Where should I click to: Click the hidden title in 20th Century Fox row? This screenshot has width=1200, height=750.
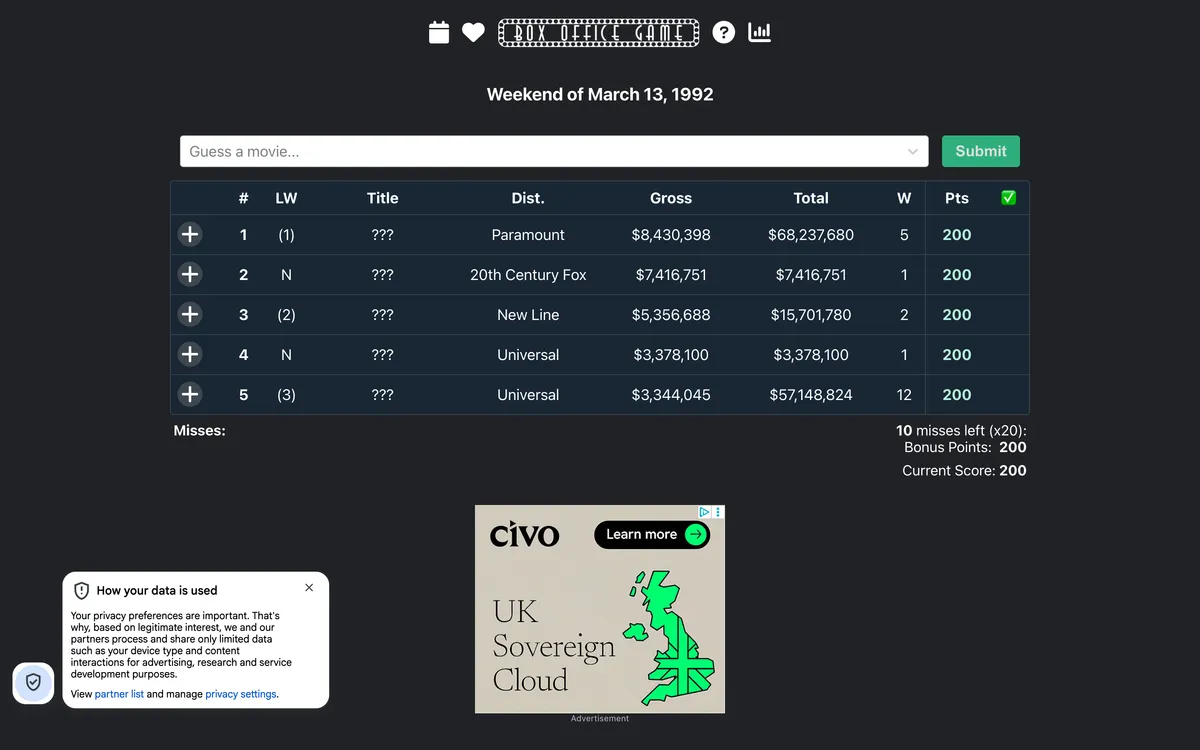pos(382,275)
